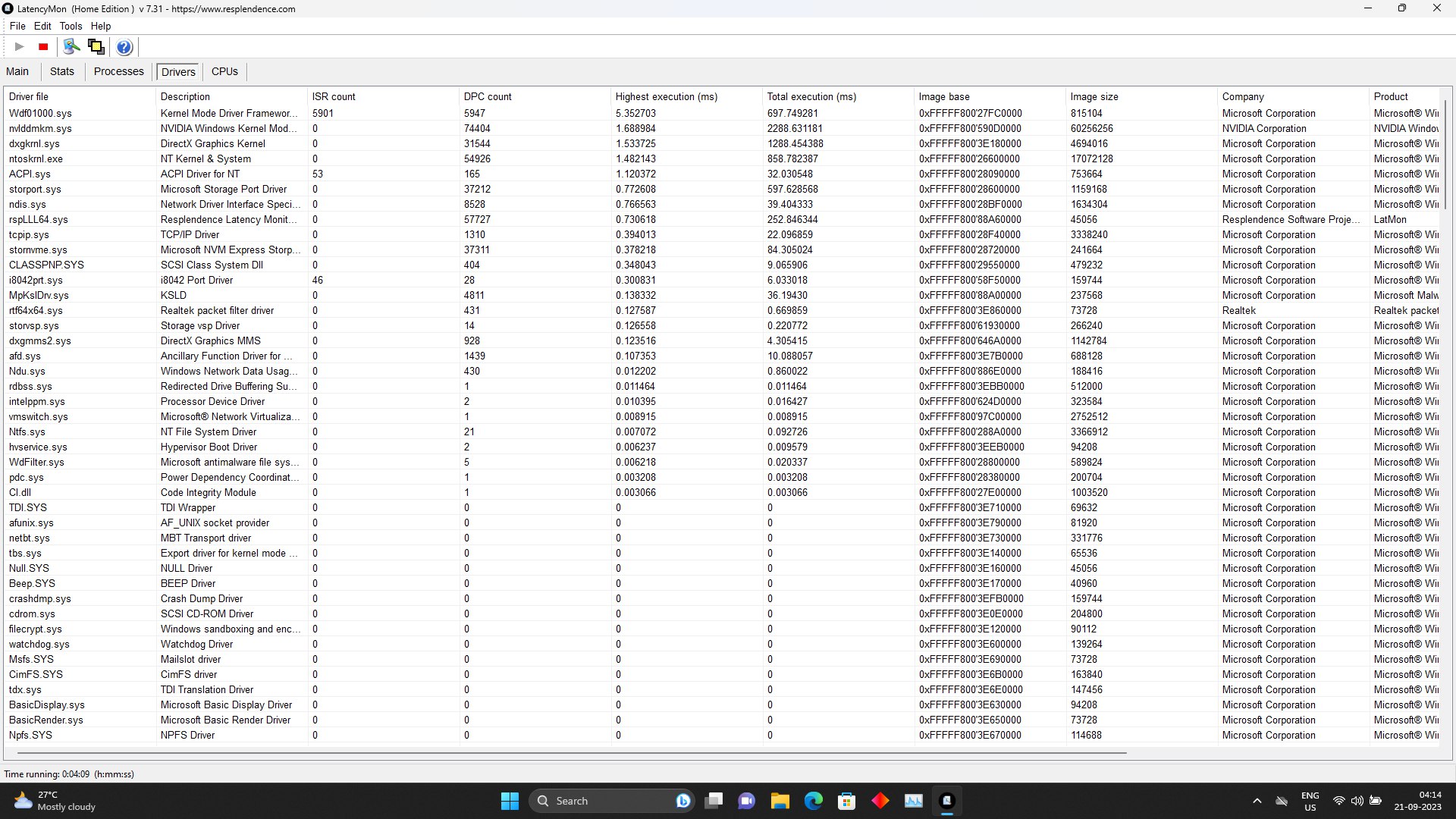The height and width of the screenshot is (819, 1456).
Task: Sort by Image size column header
Action: (x=1141, y=96)
